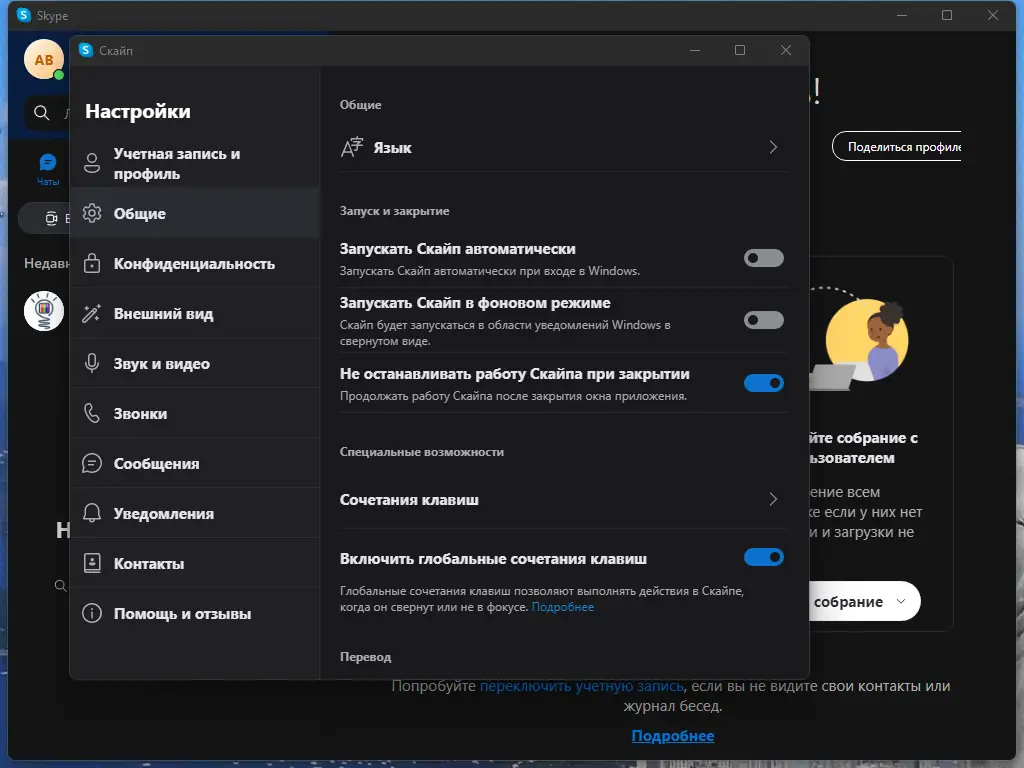
Task: Select the Учетная запись и профиль icon
Action: click(91, 163)
